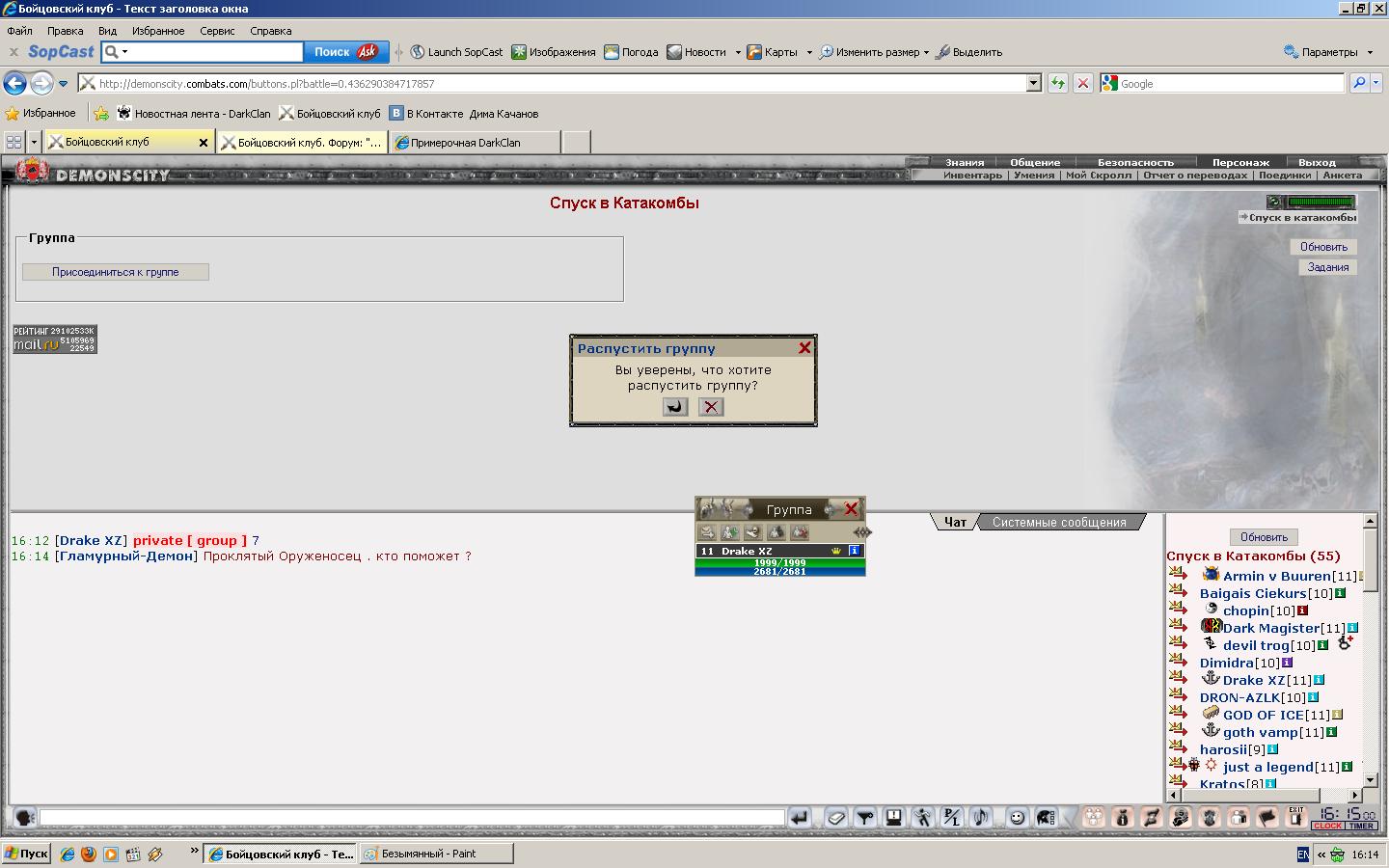Click injury icon beside devil trog
This screenshot has width=1389, height=868.
click(1345, 643)
